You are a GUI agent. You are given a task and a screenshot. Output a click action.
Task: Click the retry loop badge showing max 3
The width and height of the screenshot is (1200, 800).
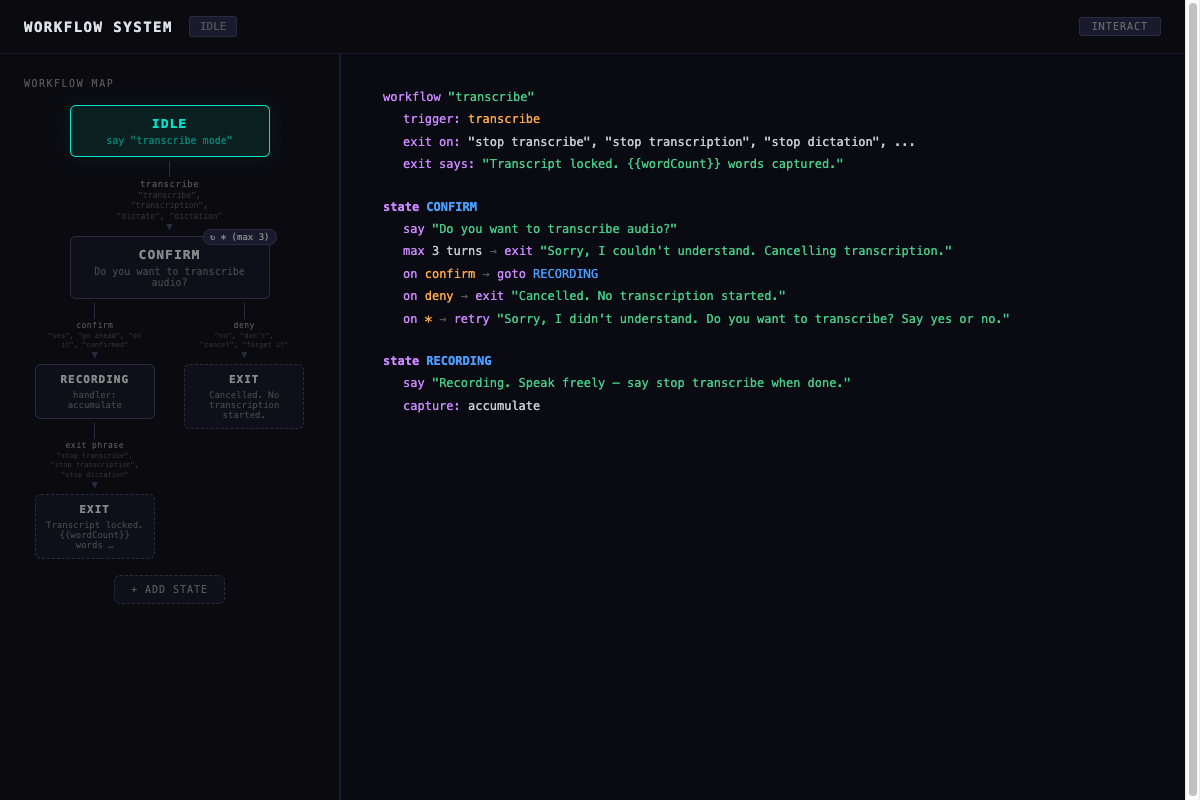click(239, 237)
